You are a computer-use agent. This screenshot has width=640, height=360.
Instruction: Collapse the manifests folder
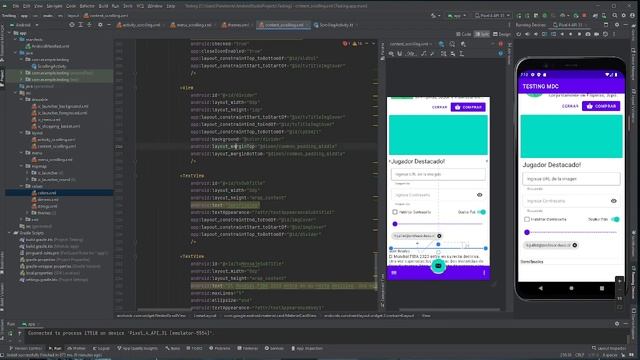coord(16,40)
